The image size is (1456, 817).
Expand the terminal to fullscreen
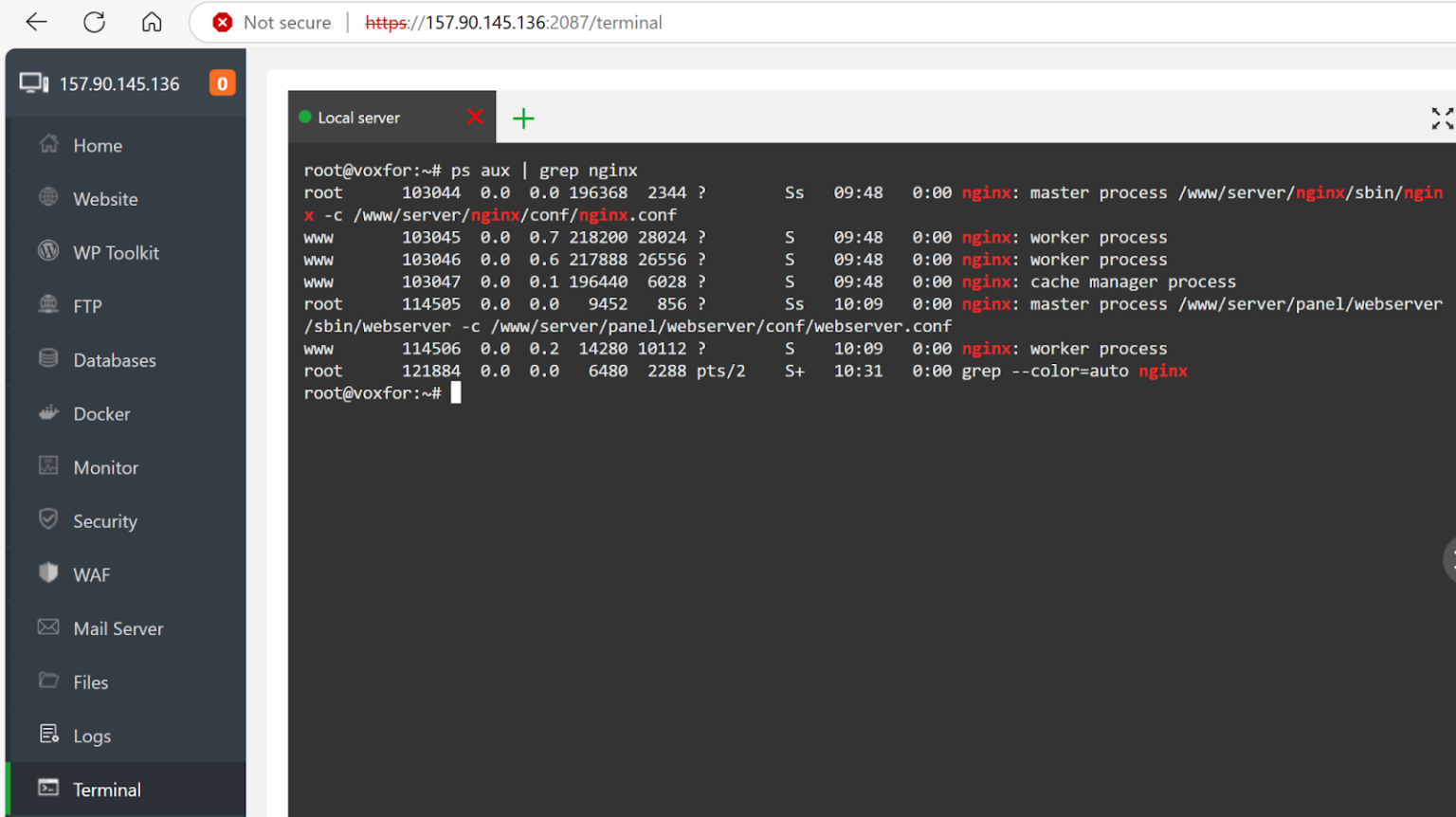pos(1441,118)
